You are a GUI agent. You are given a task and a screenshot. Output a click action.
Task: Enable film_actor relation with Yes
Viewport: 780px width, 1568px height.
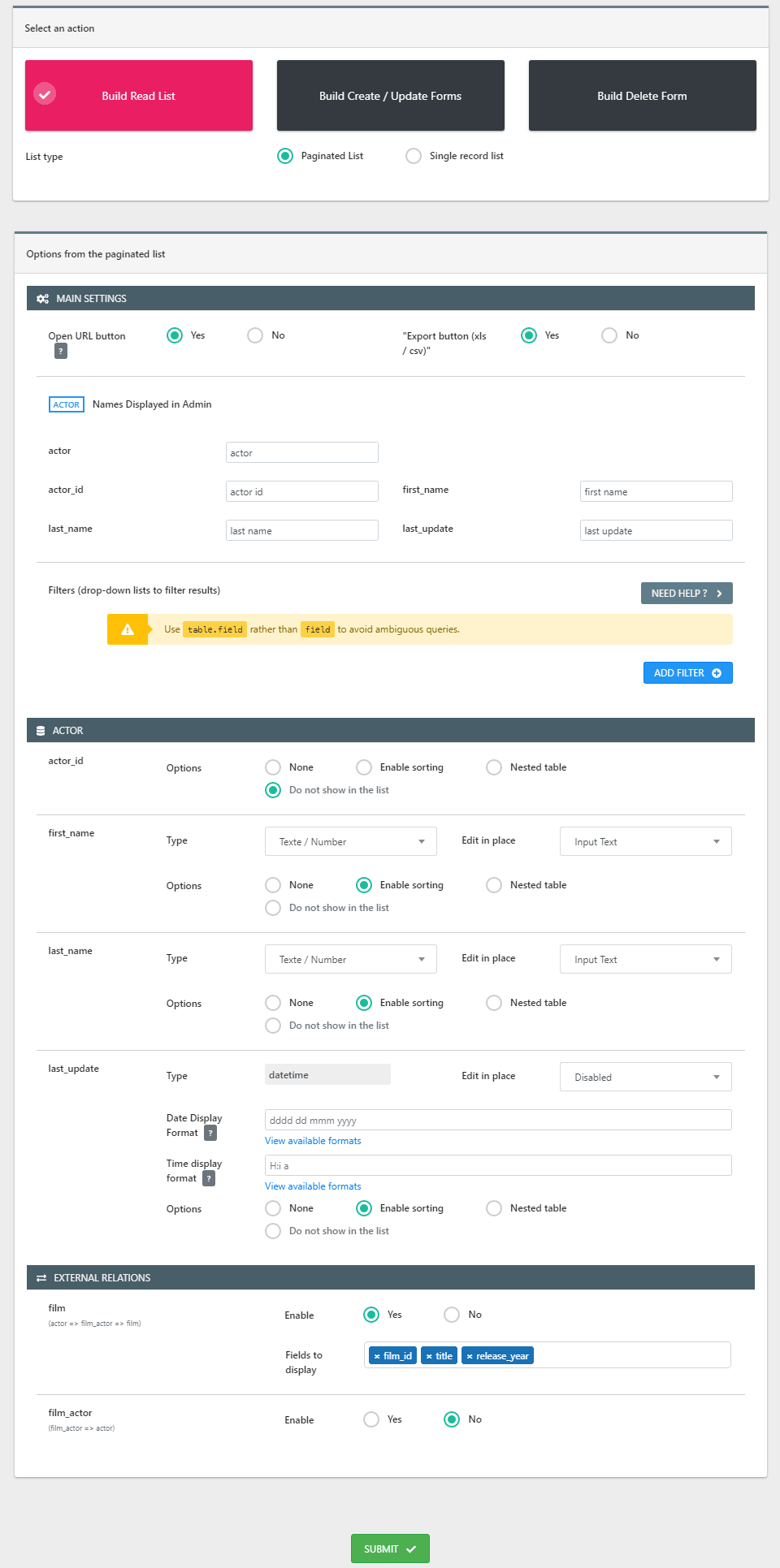(371, 1419)
